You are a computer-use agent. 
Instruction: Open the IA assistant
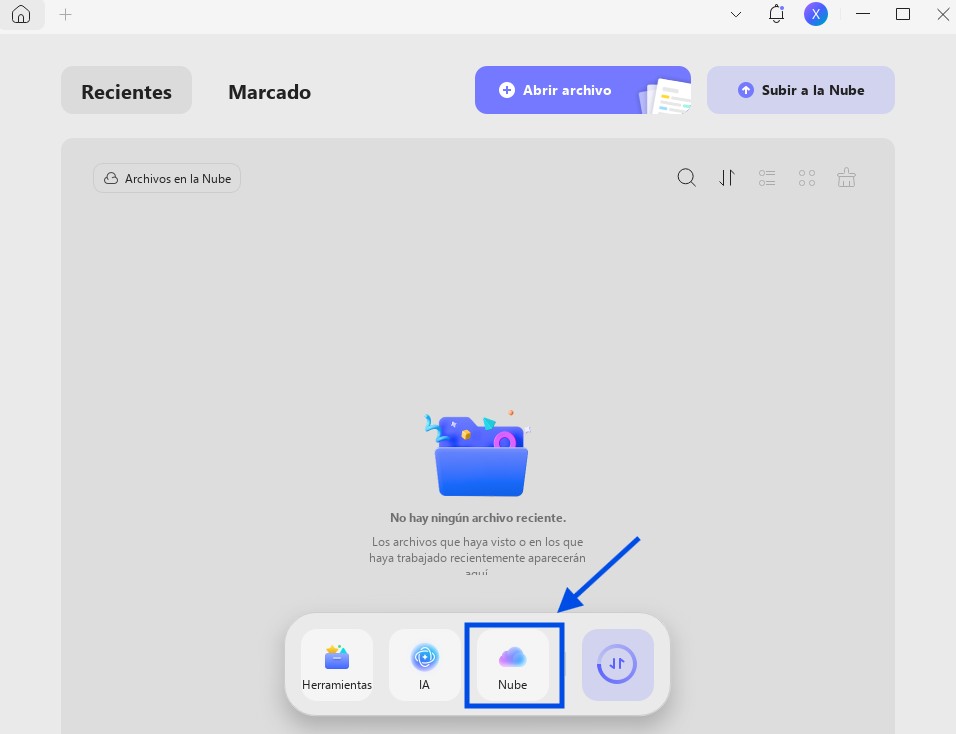(424, 665)
